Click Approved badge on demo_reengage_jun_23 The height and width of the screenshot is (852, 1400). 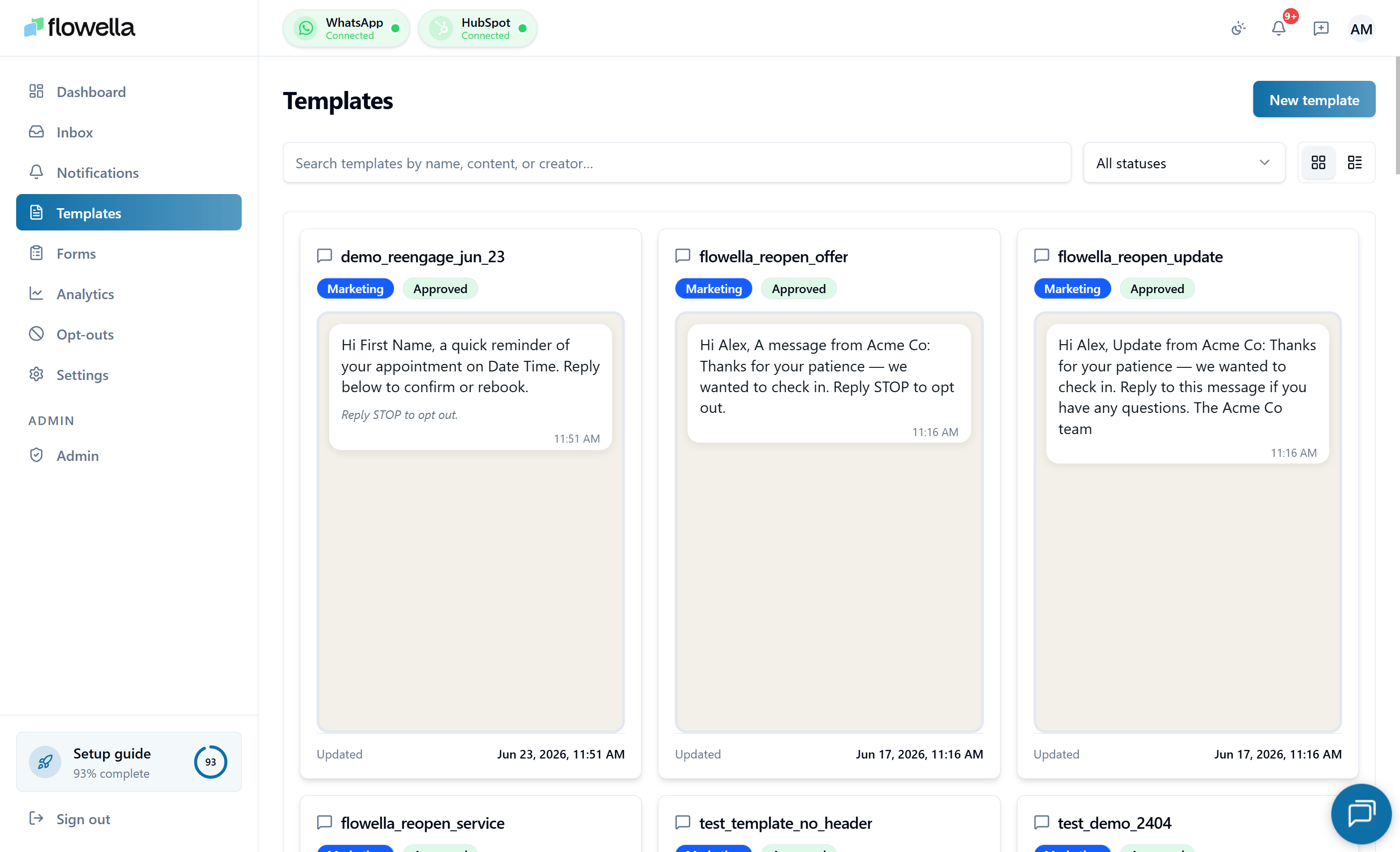440,288
